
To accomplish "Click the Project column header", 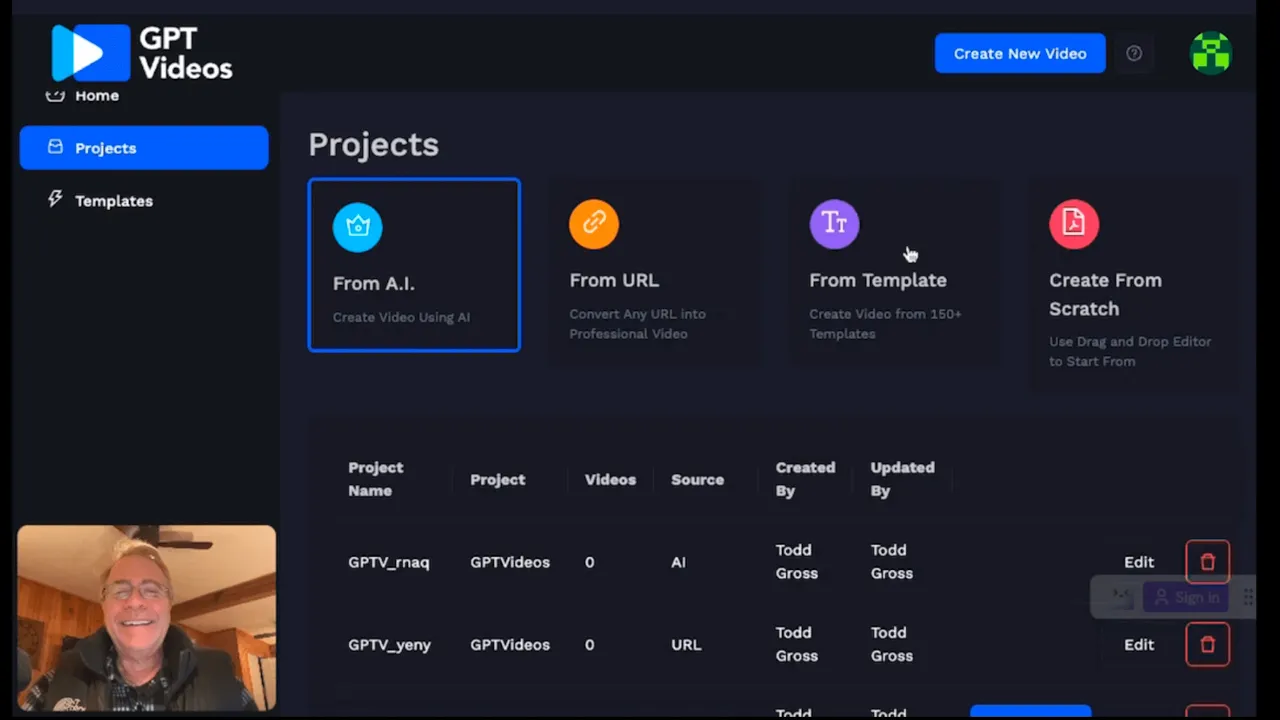I will point(497,480).
